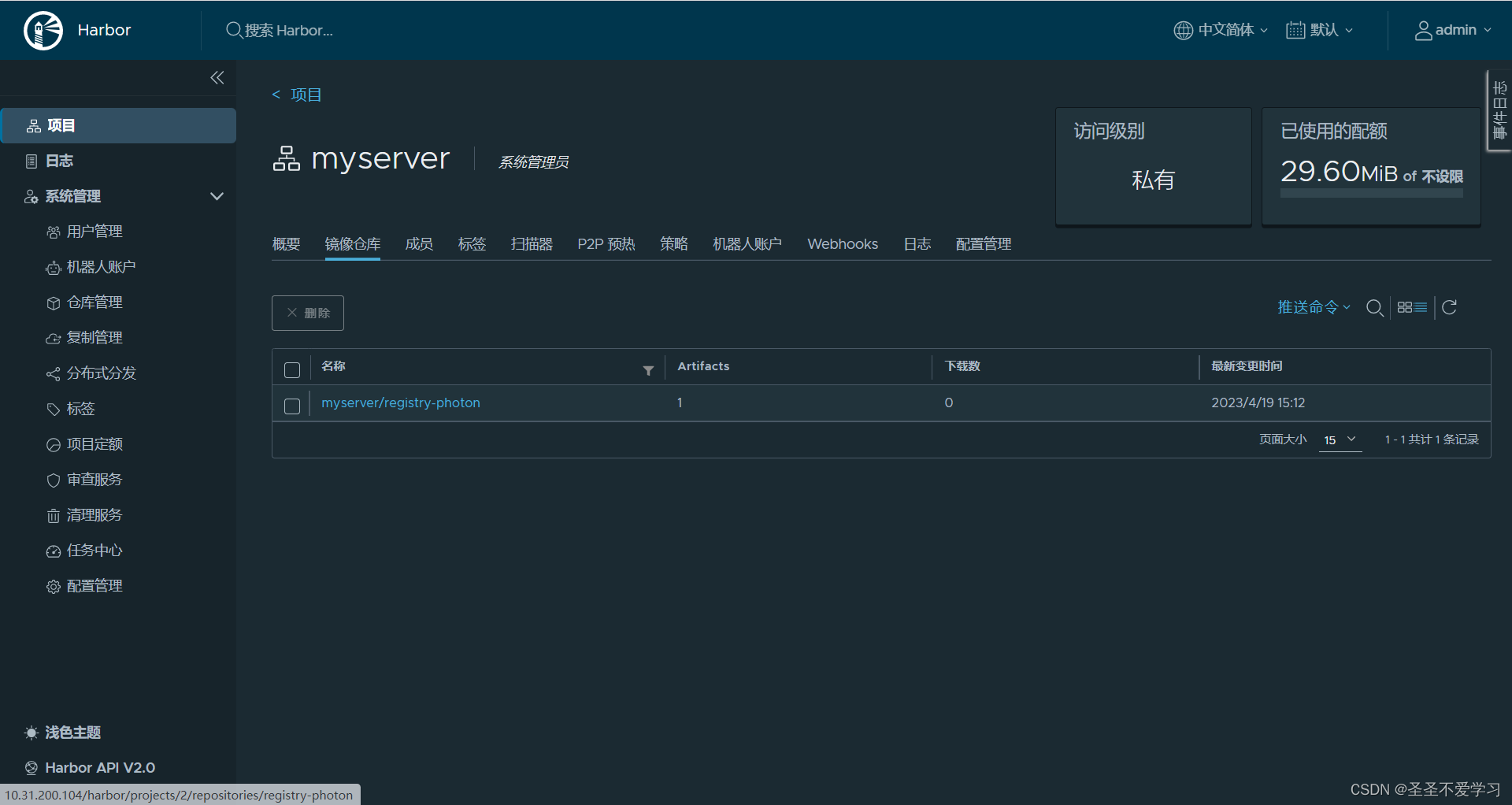This screenshot has width=1512, height=805.
Task: Open 配置管理 in the sidebar
Action: [x=94, y=586]
